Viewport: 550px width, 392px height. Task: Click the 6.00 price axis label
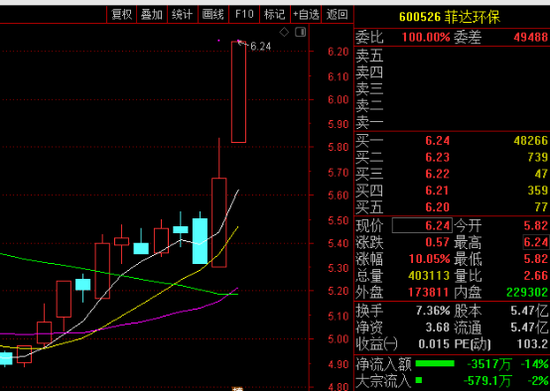(x=338, y=100)
